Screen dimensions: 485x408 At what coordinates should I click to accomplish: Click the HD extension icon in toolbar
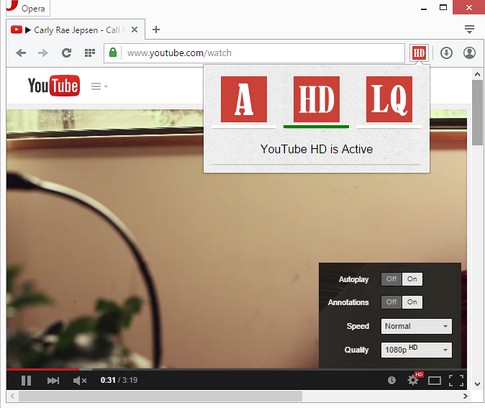tap(419, 53)
